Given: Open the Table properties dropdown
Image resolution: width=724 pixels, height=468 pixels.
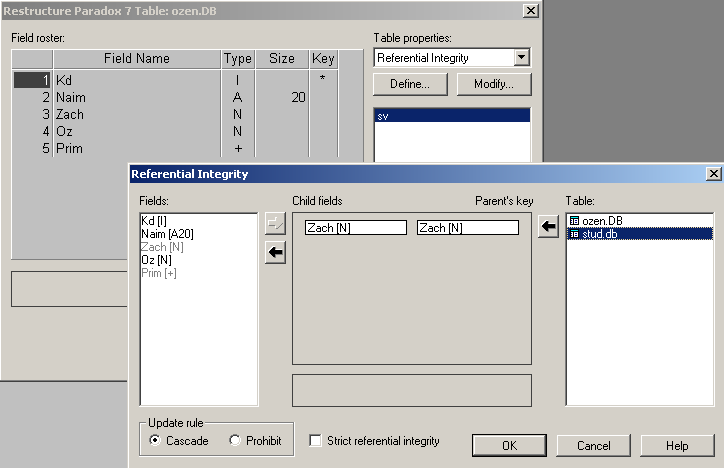Looking at the screenshot, I should coord(521,58).
